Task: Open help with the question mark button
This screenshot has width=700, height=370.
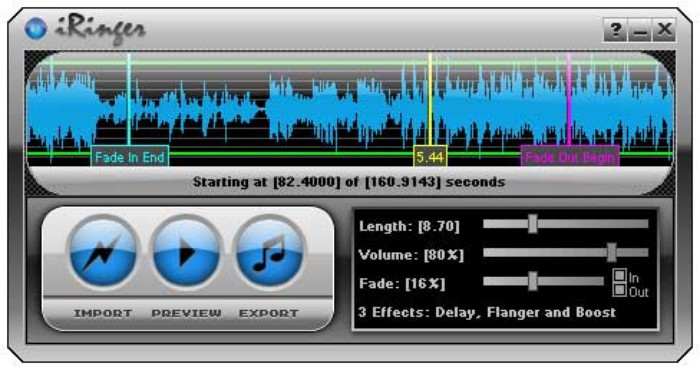Action: point(616,30)
